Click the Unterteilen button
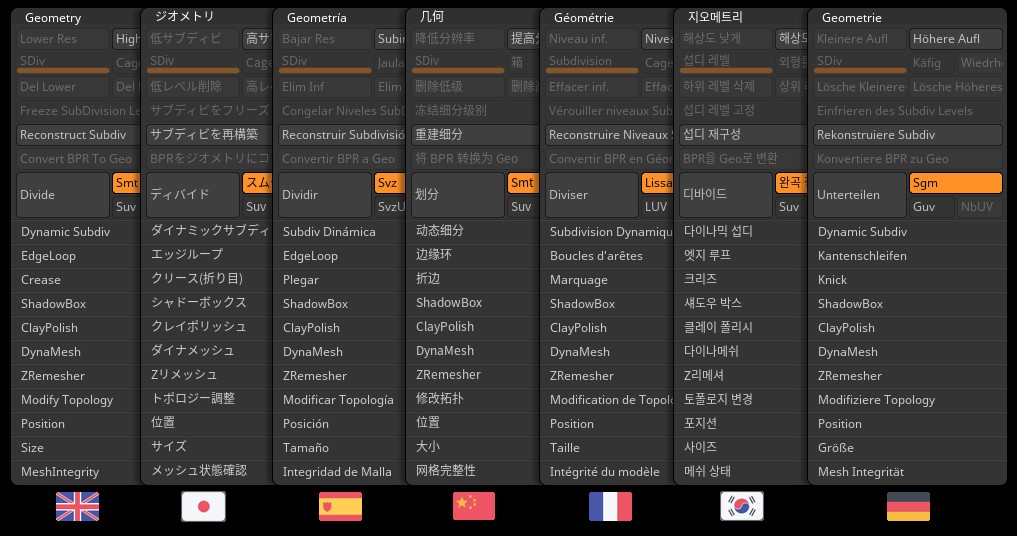This screenshot has width=1017, height=536. click(859, 195)
